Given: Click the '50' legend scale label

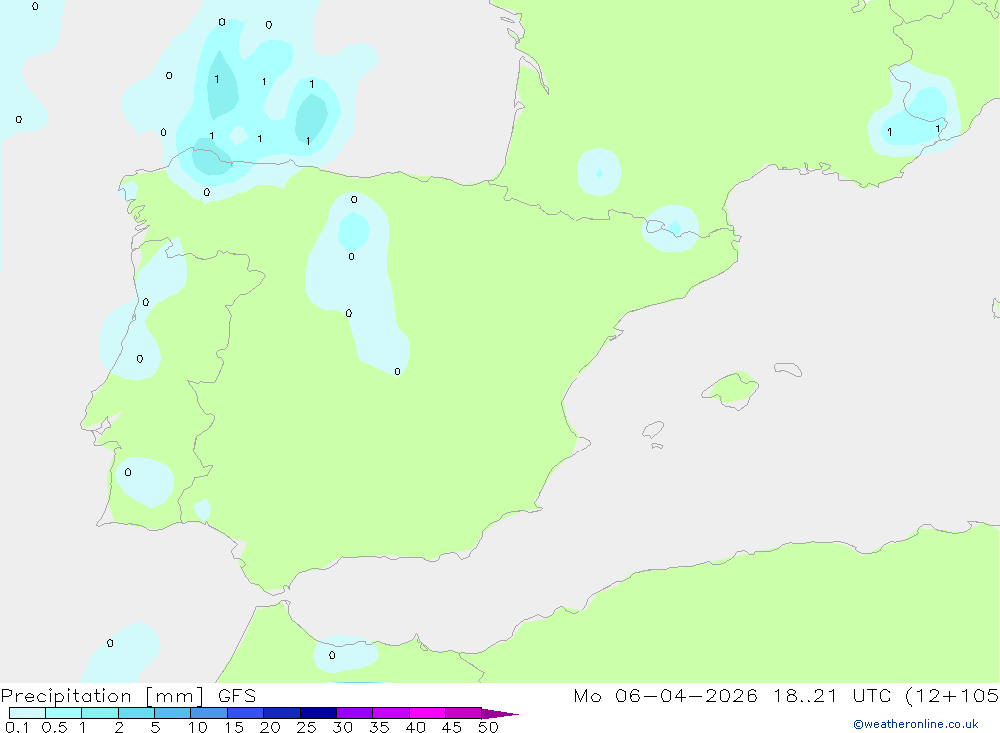Looking at the screenshot, I should [489, 727].
